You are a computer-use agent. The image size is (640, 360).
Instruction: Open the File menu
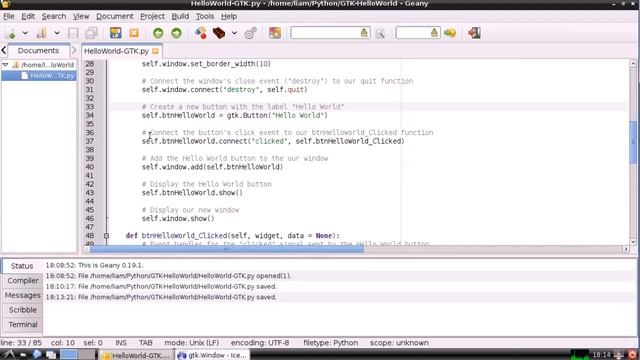point(9,16)
